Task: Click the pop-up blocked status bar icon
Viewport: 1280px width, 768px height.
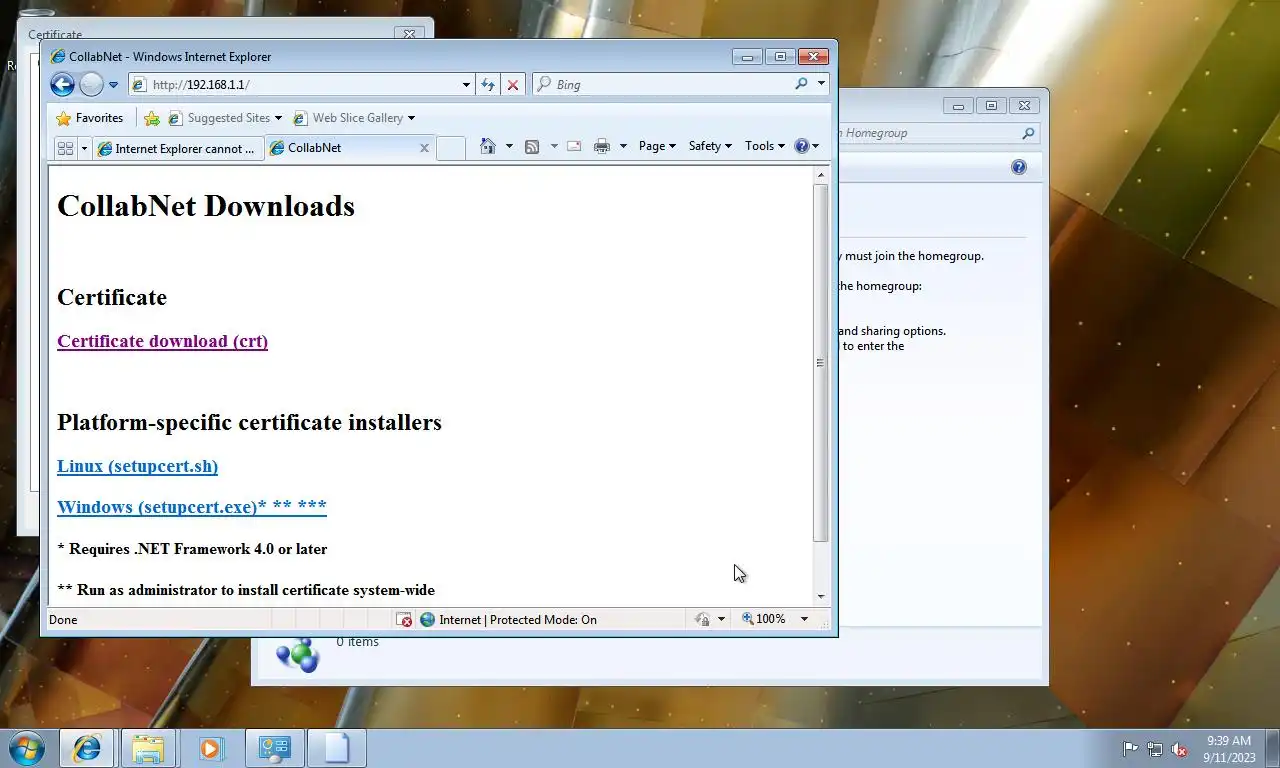Action: click(x=404, y=620)
